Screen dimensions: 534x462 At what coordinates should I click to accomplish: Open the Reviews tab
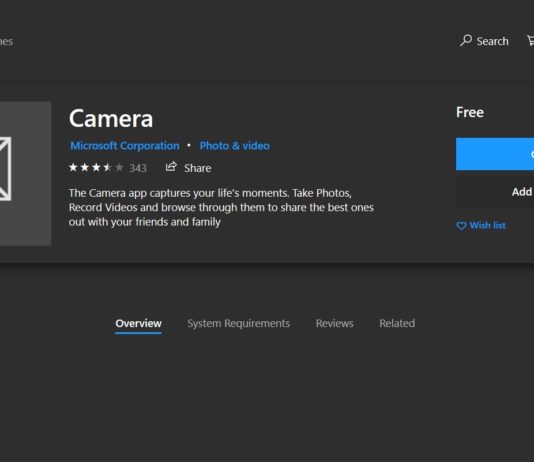coord(334,323)
